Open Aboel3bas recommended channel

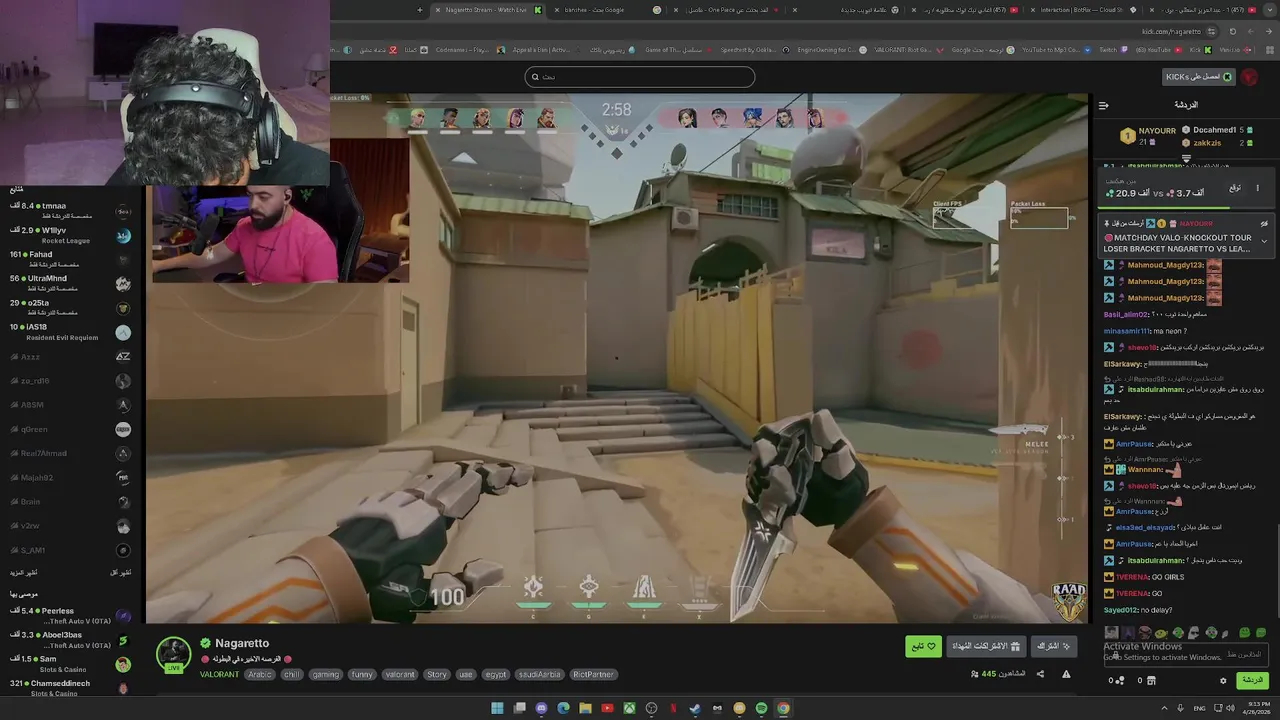point(72,639)
